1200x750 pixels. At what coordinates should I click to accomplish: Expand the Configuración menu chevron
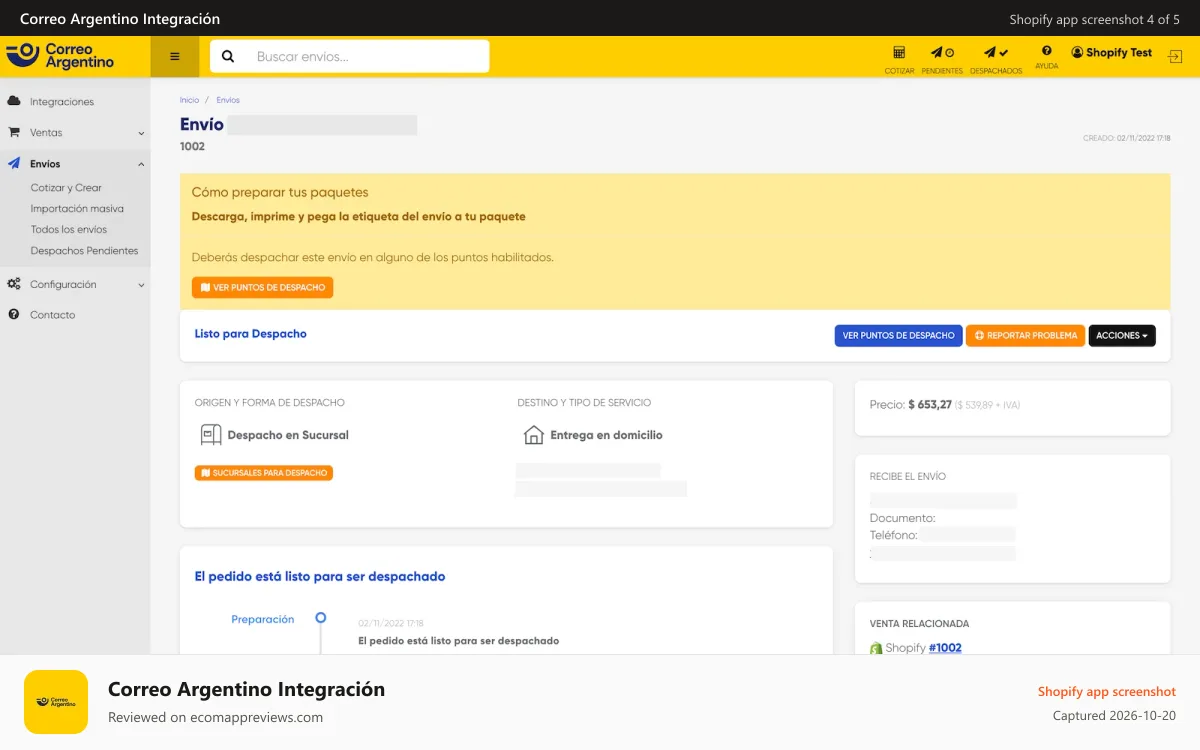141,285
